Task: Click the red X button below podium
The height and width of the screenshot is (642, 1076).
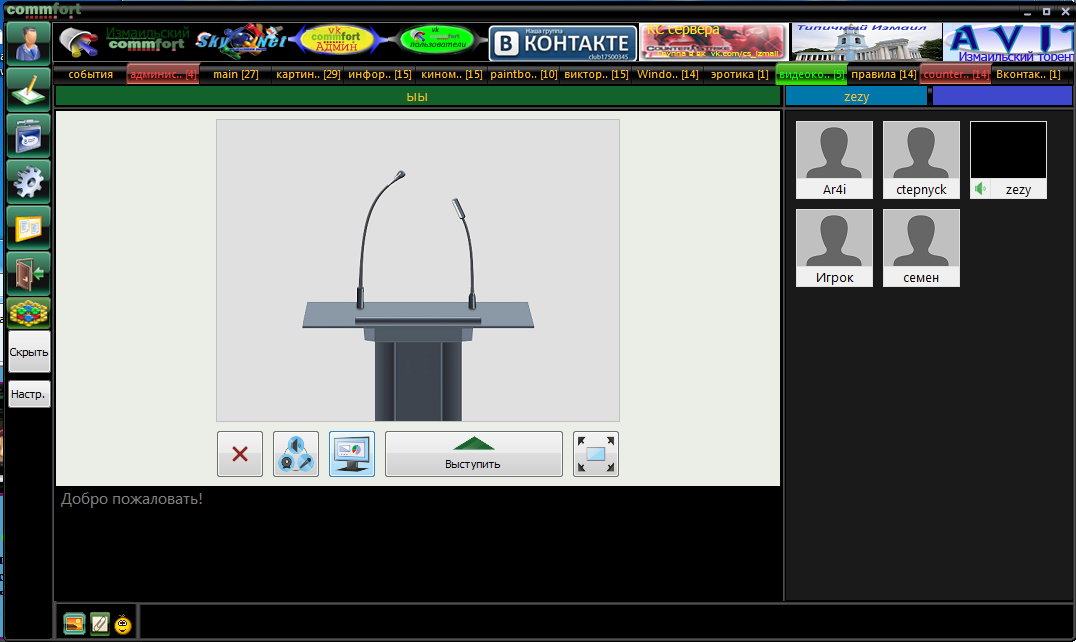Action: (x=240, y=454)
